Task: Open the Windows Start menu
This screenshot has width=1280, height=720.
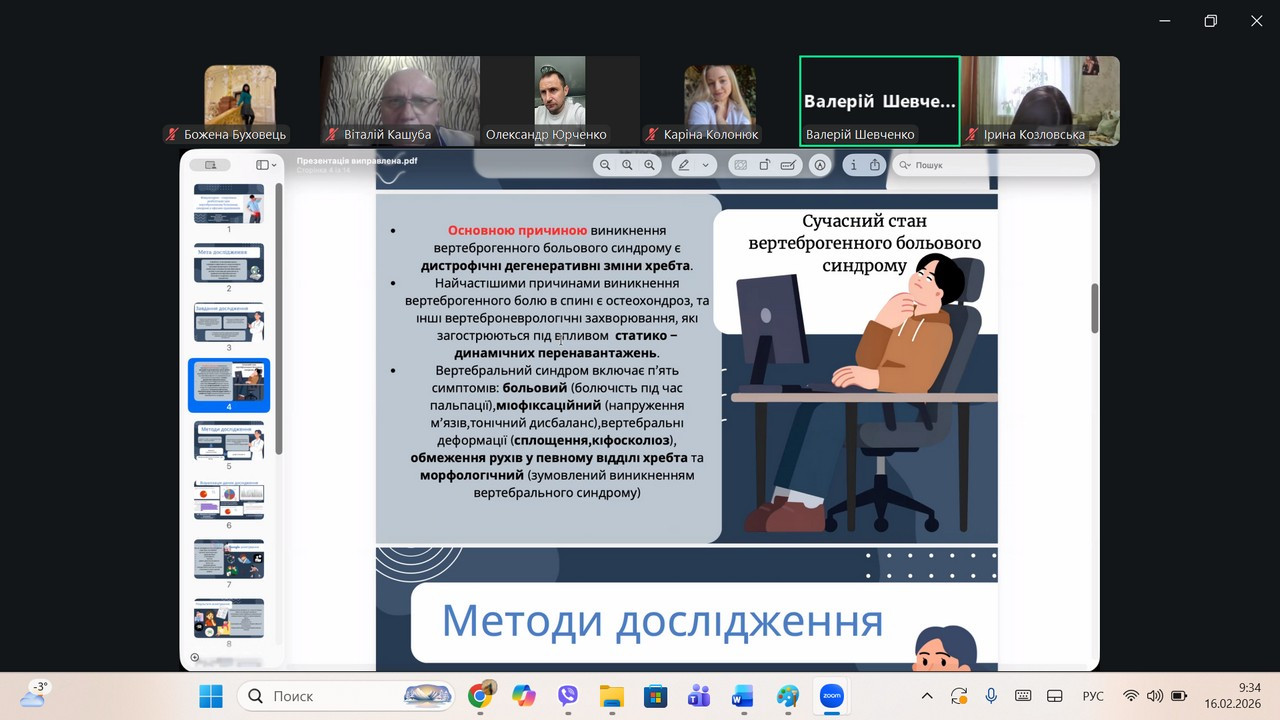Action: 211,696
